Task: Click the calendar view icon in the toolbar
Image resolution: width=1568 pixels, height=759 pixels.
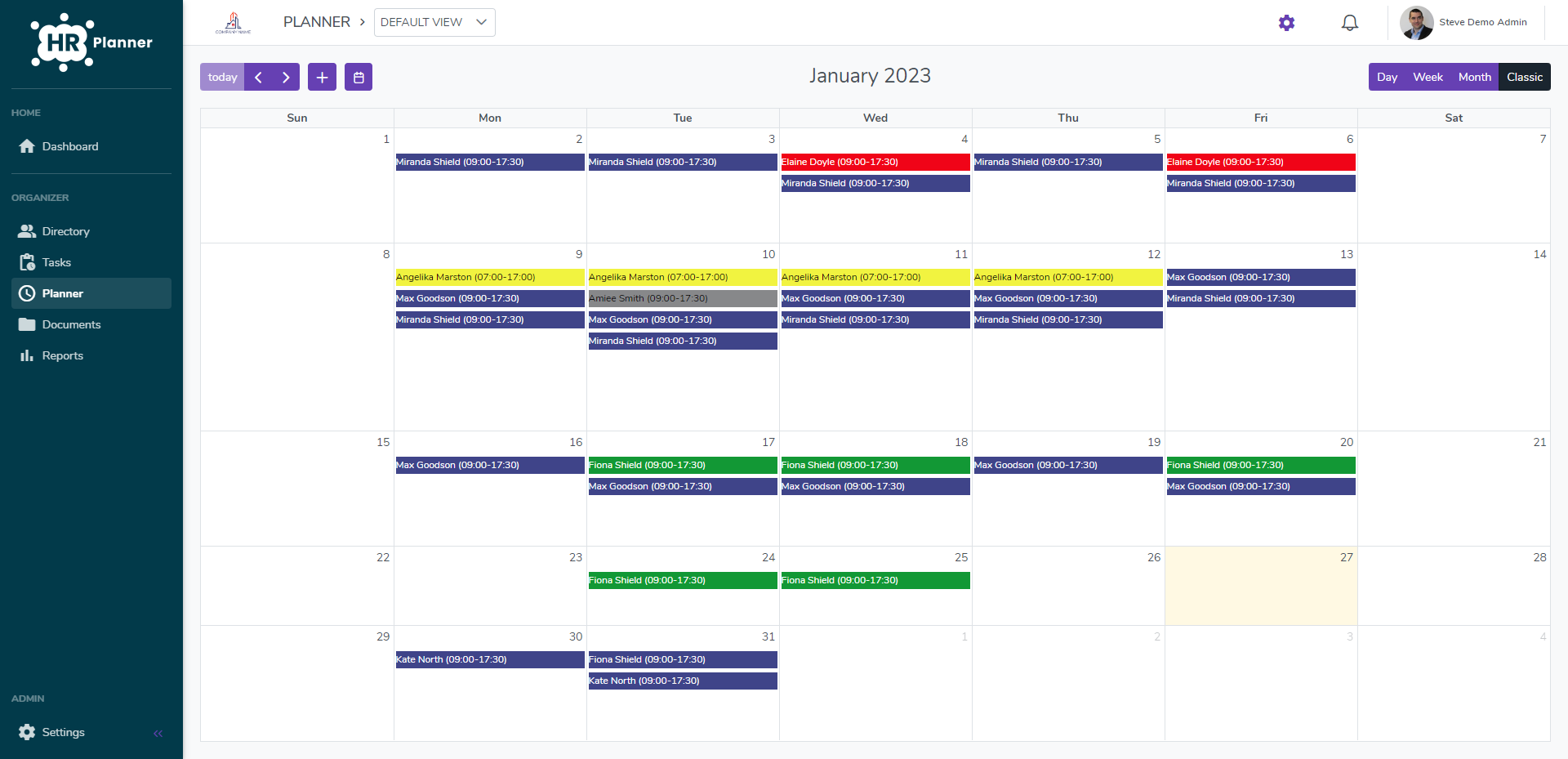Action: [x=358, y=77]
